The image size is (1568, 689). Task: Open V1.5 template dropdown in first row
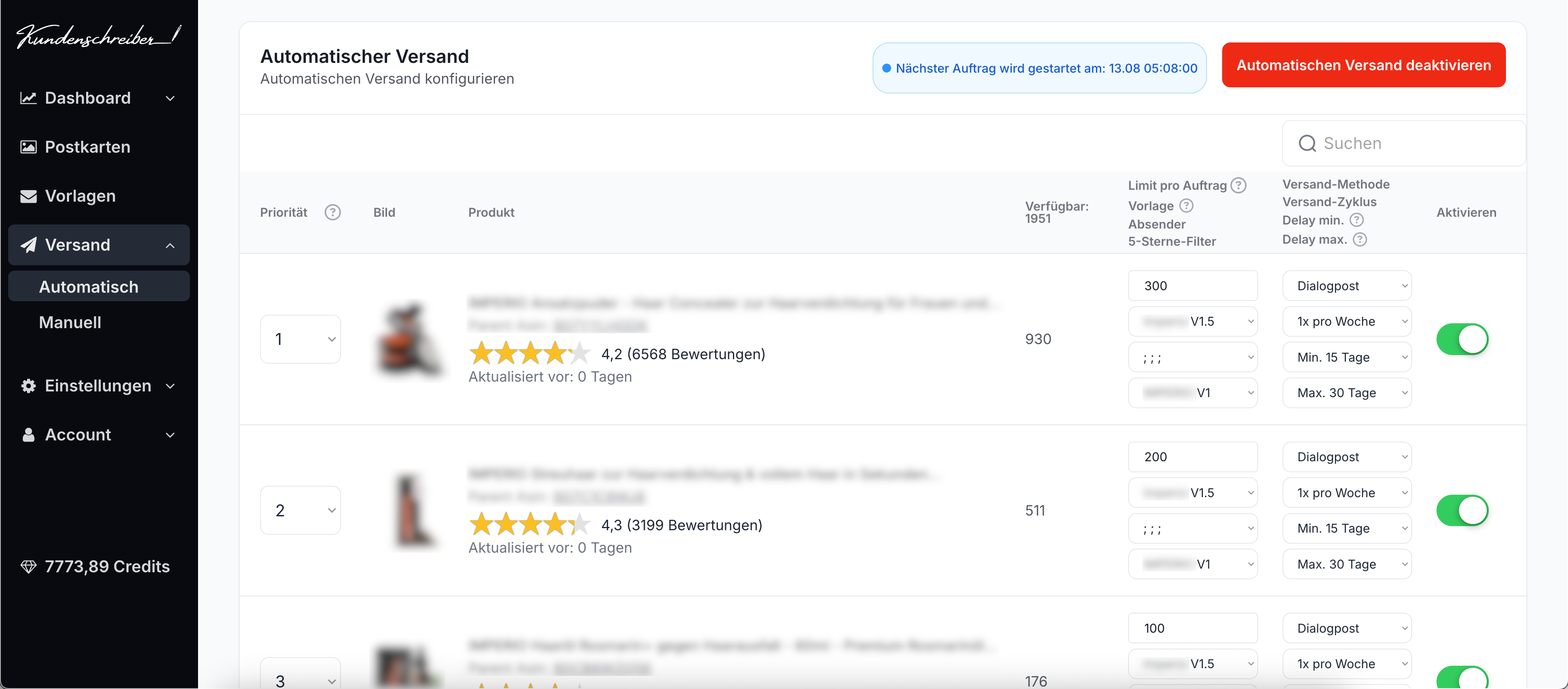(1192, 321)
